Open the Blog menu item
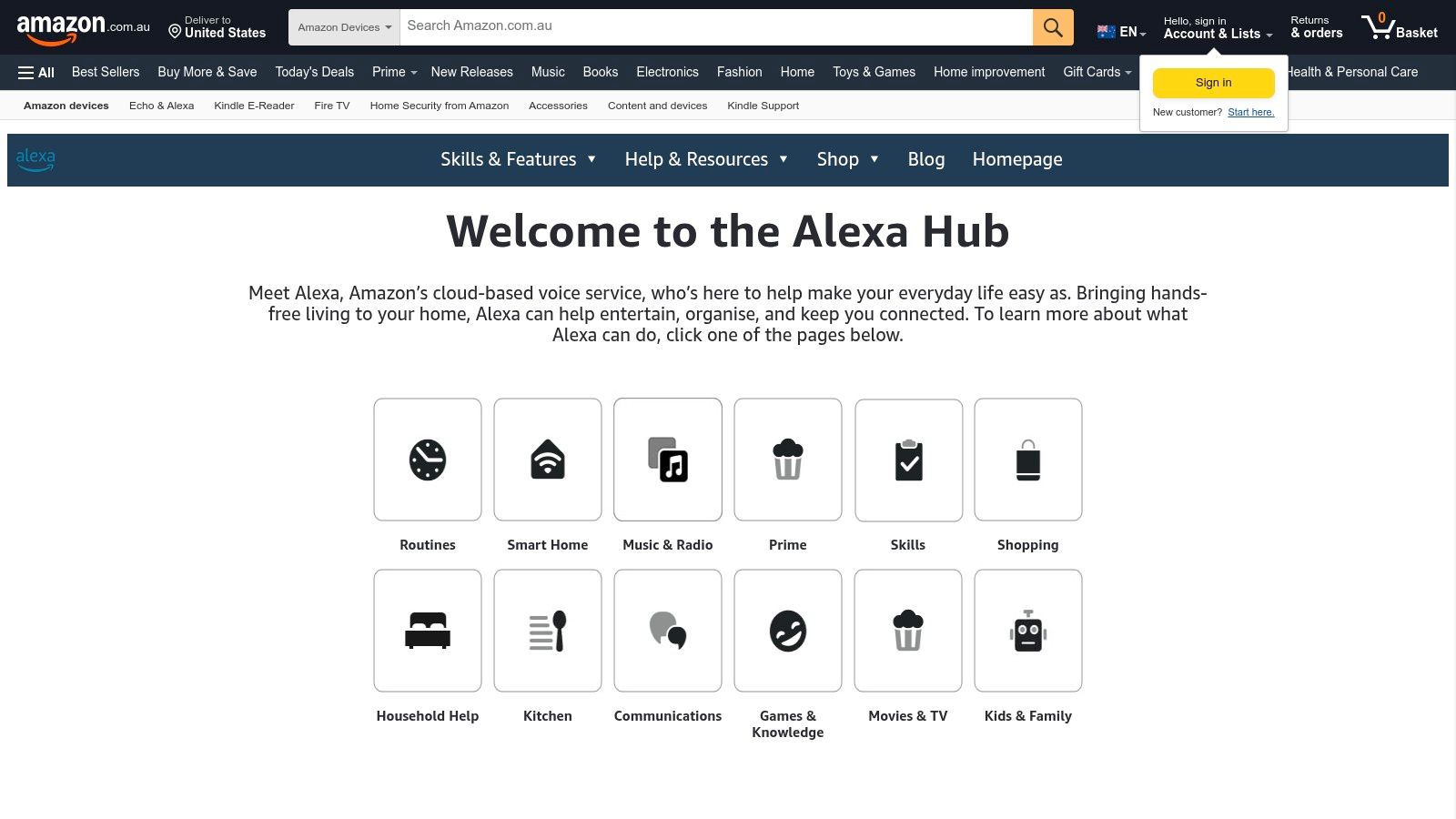 pyautogui.click(x=926, y=159)
